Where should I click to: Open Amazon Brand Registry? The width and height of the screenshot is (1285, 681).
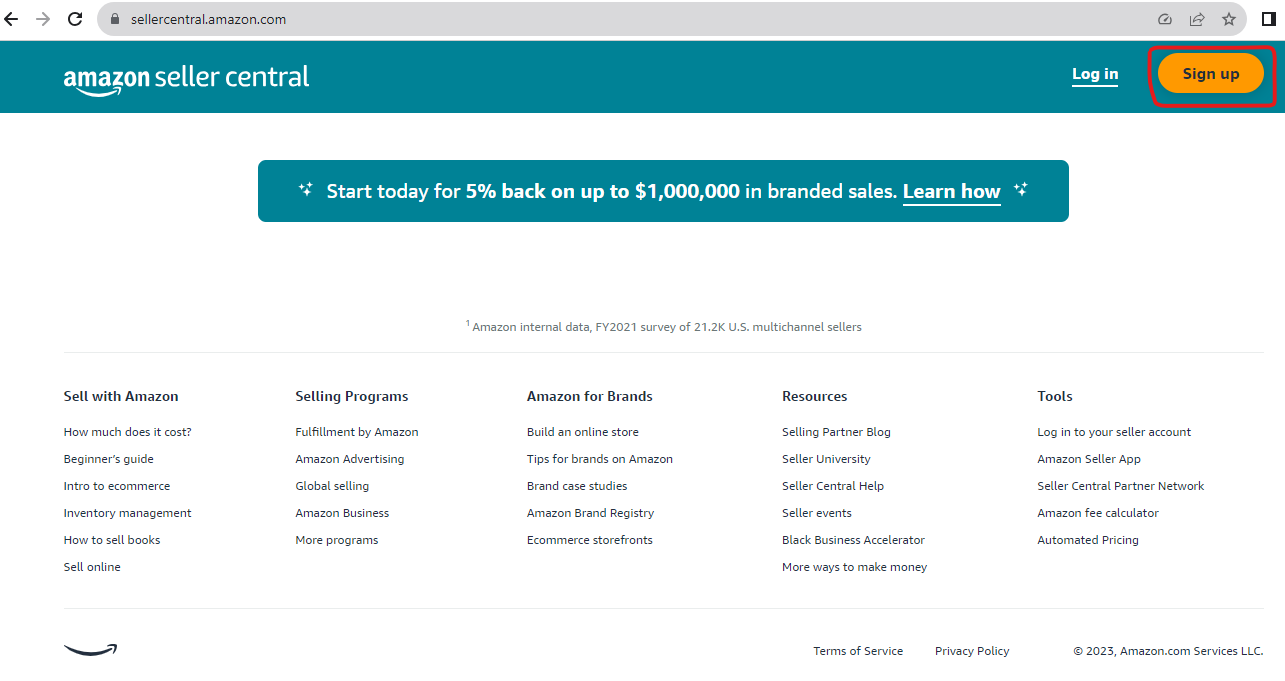point(590,513)
